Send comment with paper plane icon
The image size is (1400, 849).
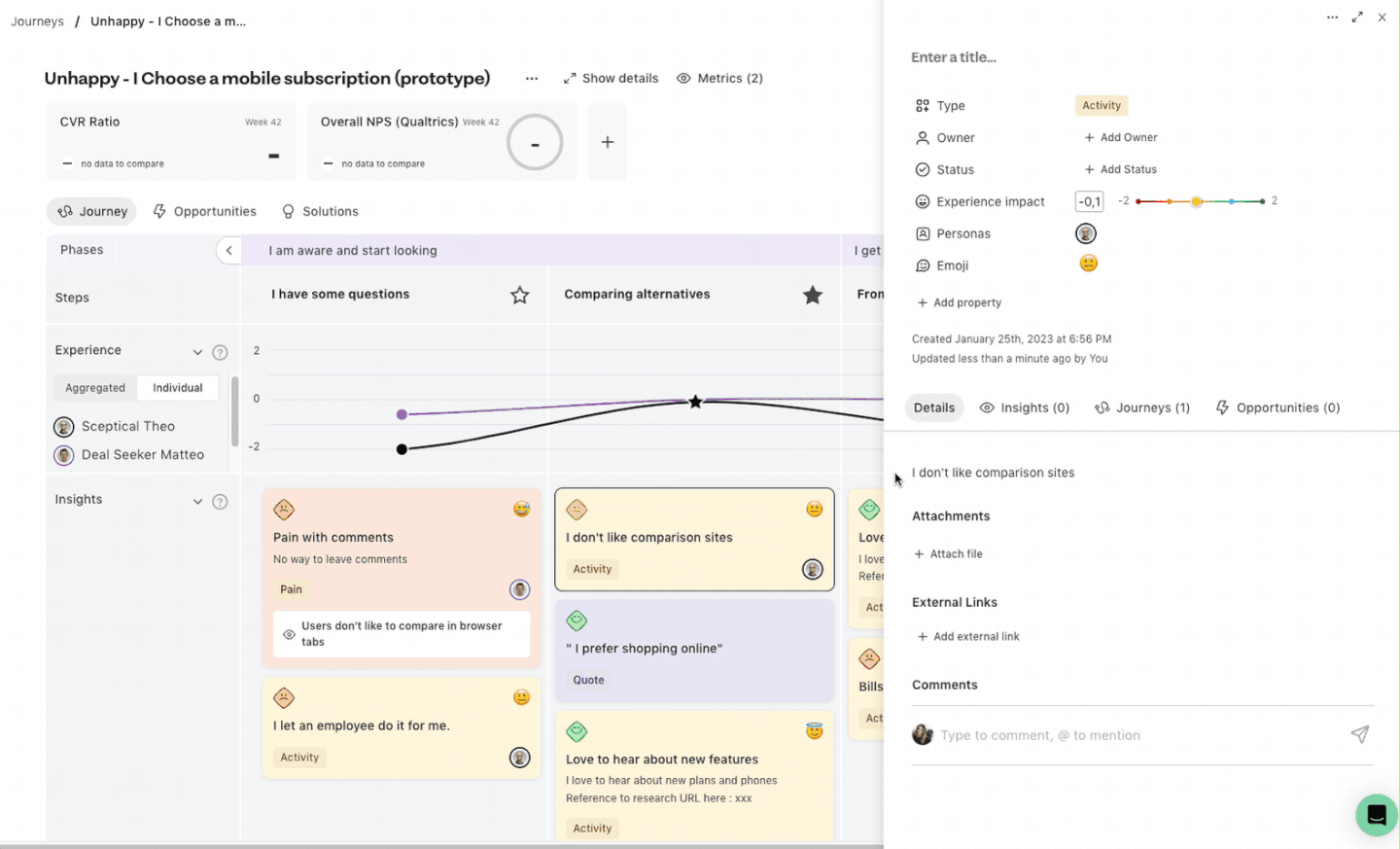(x=1359, y=734)
